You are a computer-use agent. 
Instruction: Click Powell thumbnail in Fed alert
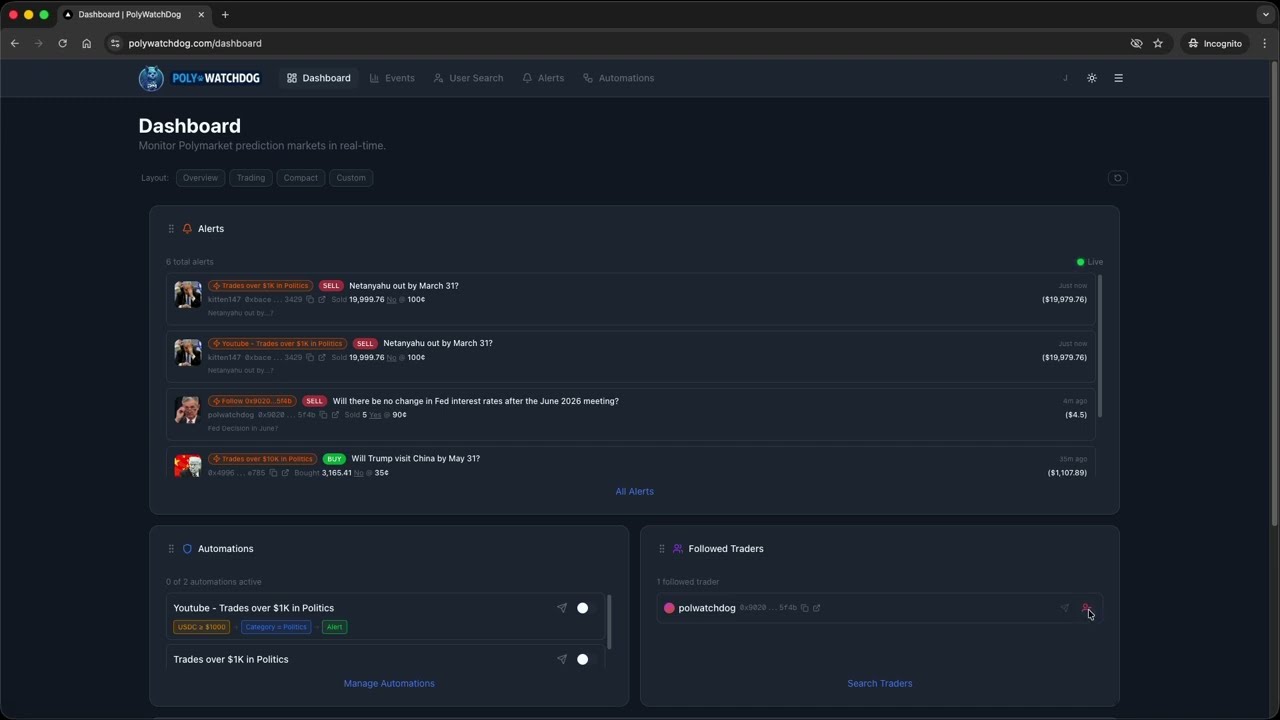pyautogui.click(x=187, y=410)
